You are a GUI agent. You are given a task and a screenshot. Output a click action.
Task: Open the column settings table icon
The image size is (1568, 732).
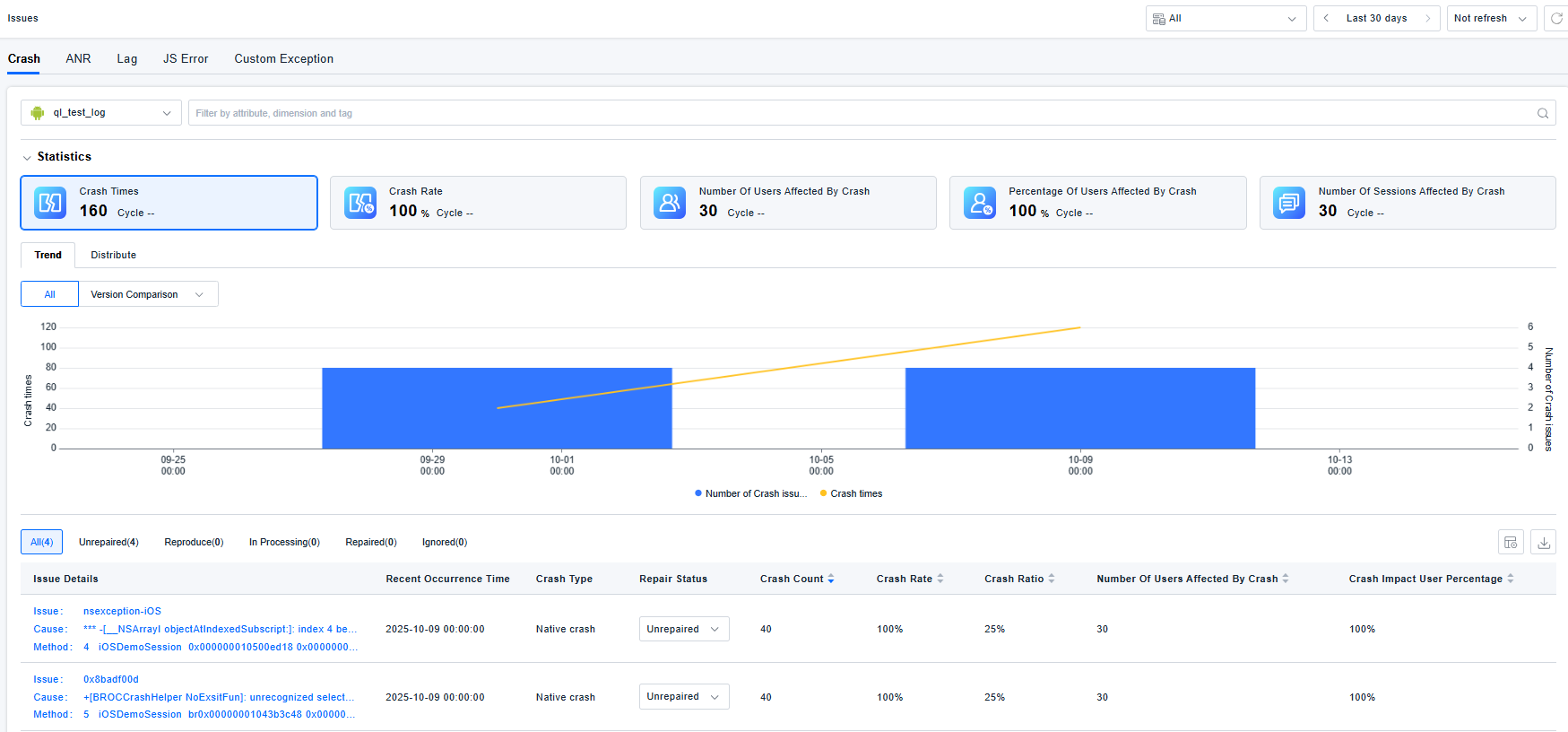click(1511, 543)
